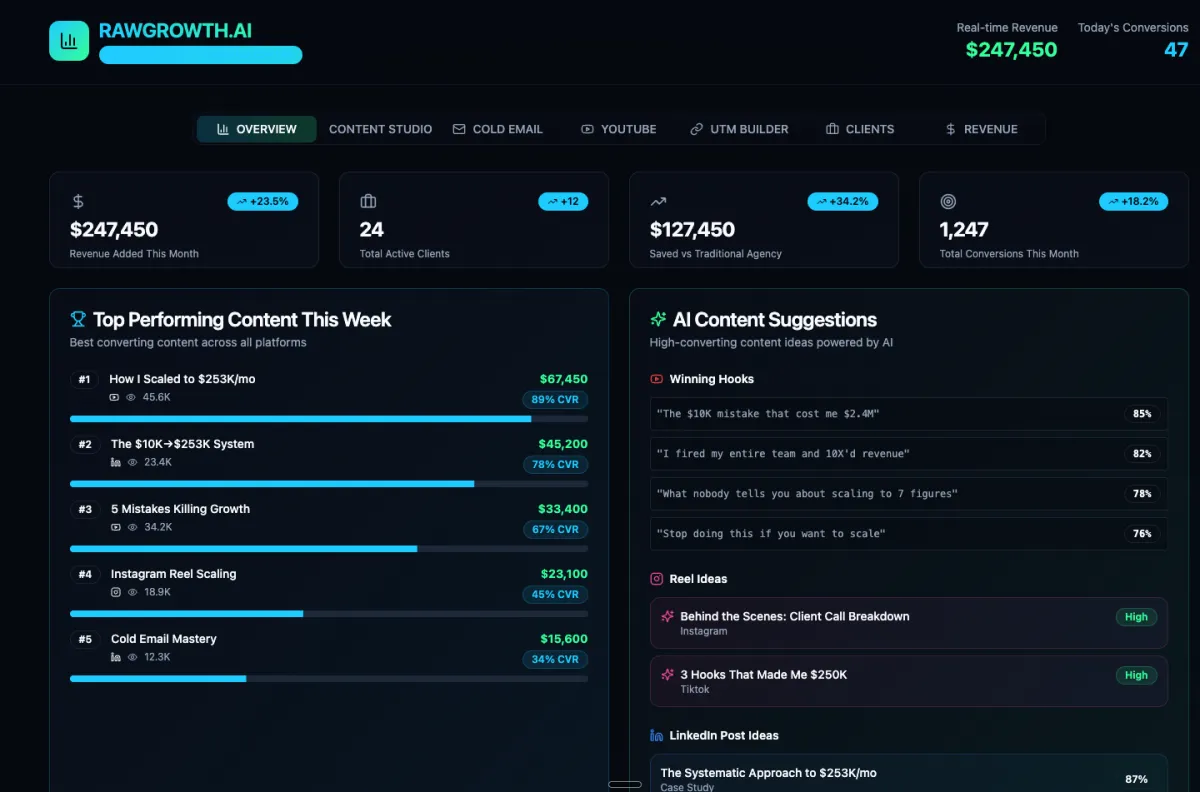
Task: Click the target icon on Total Conversions card
Action: [x=948, y=202]
